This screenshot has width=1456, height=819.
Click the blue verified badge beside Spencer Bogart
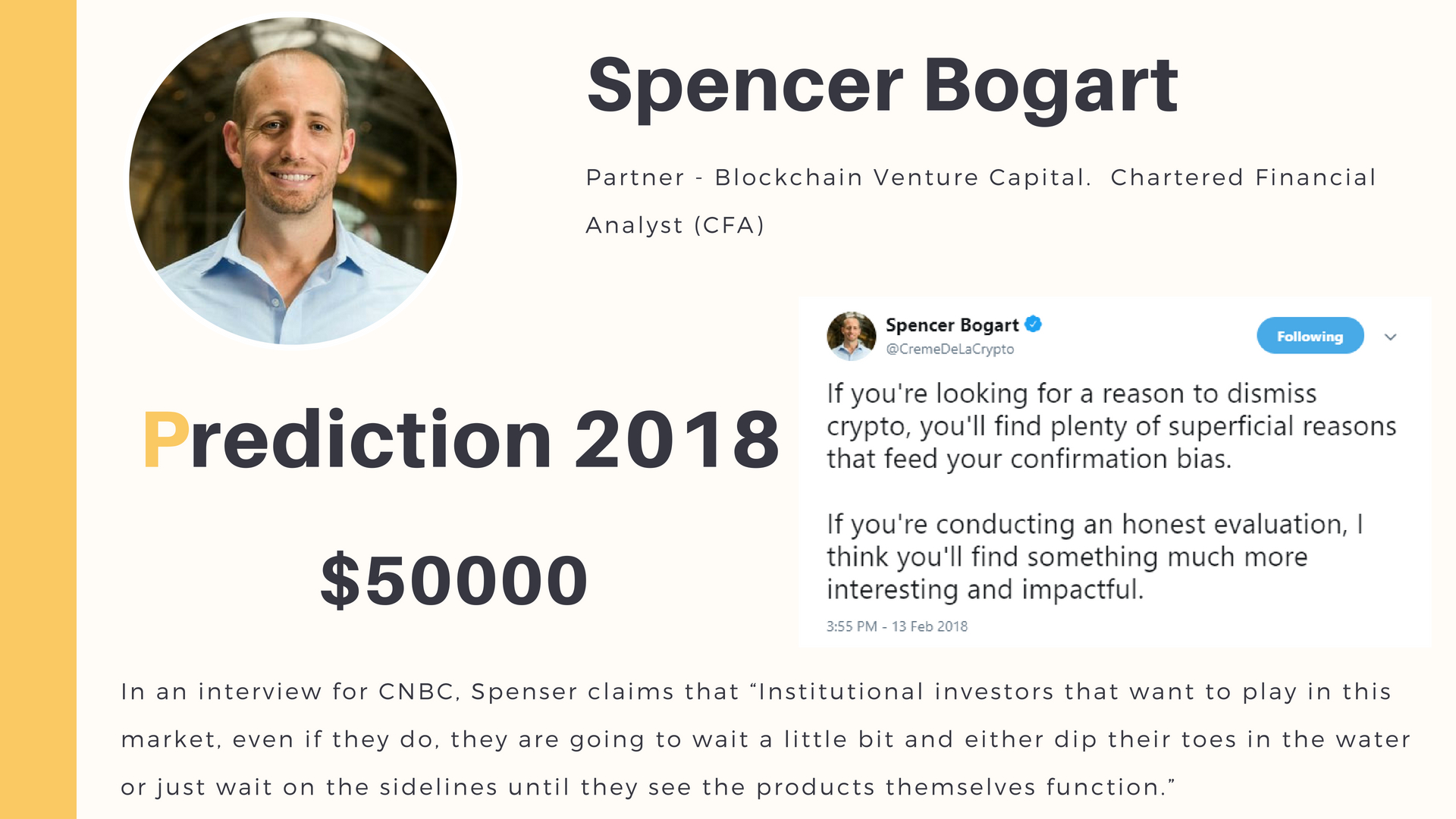click(x=1033, y=325)
